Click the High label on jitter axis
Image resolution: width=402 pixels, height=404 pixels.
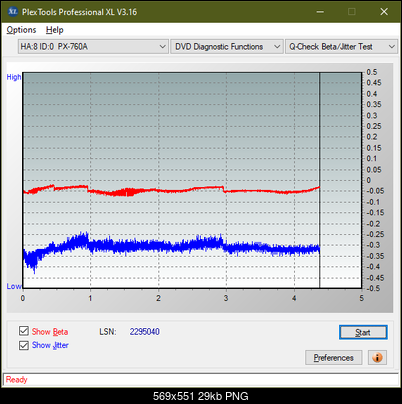coord(14,77)
